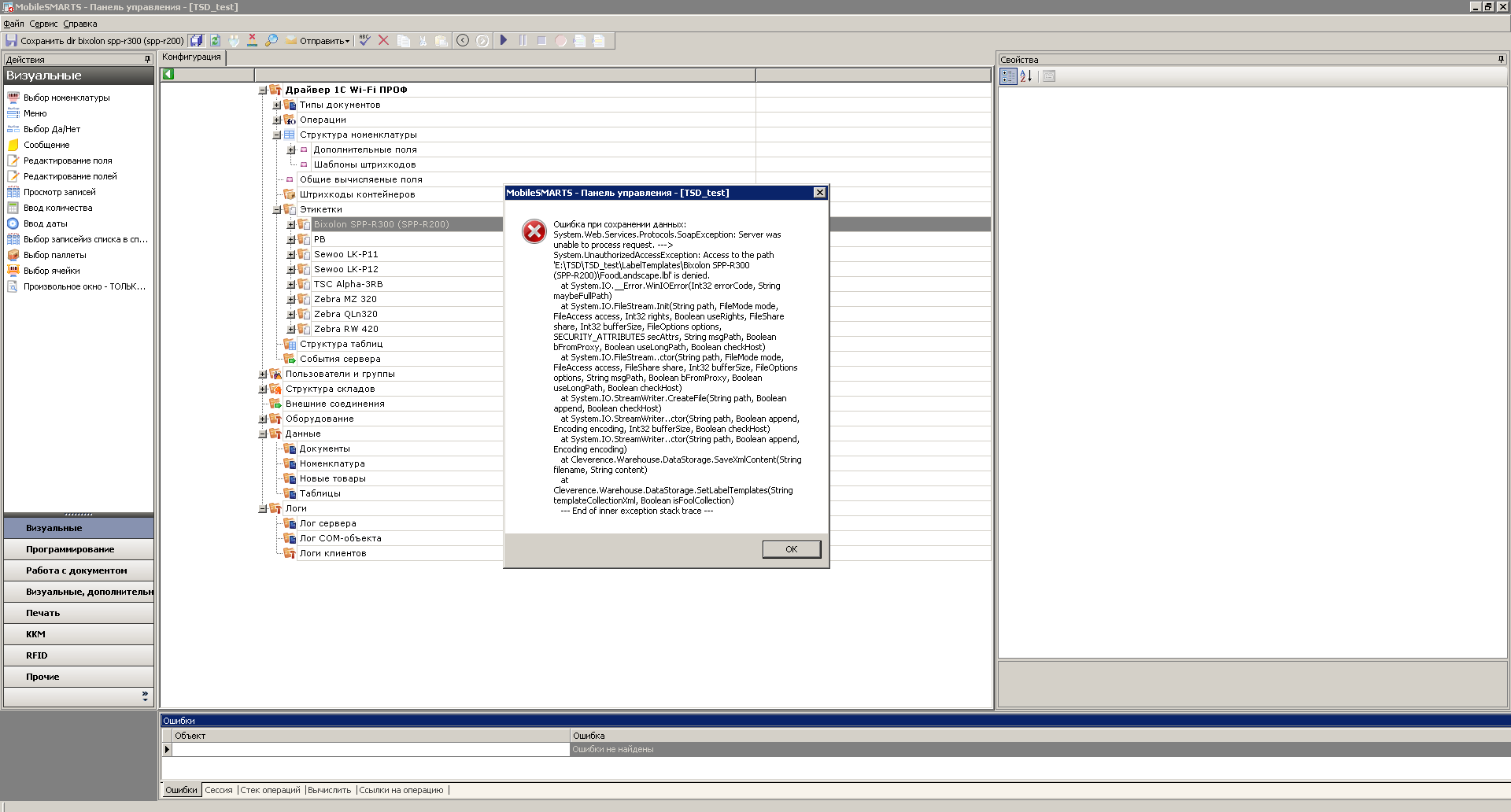The width and height of the screenshot is (1511, 812).
Task: Click the pause debug toolbar button
Action: point(523,40)
